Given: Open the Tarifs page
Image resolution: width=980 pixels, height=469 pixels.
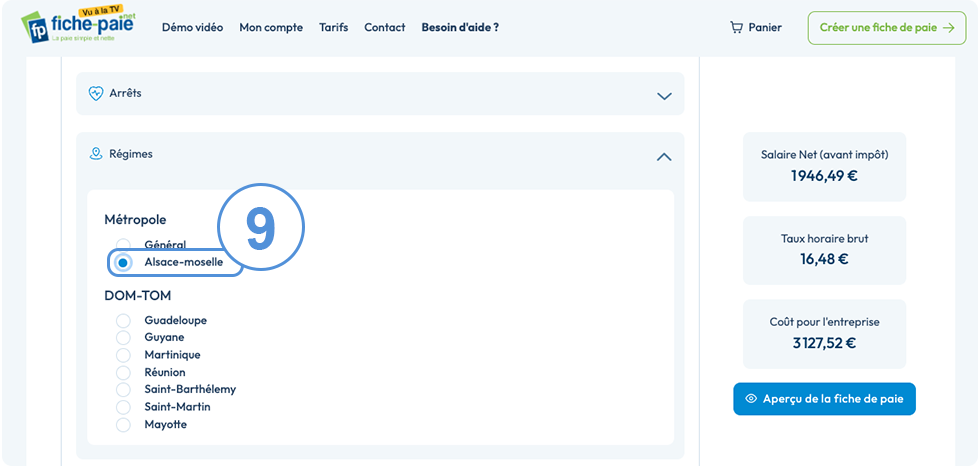Looking at the screenshot, I should [334, 28].
